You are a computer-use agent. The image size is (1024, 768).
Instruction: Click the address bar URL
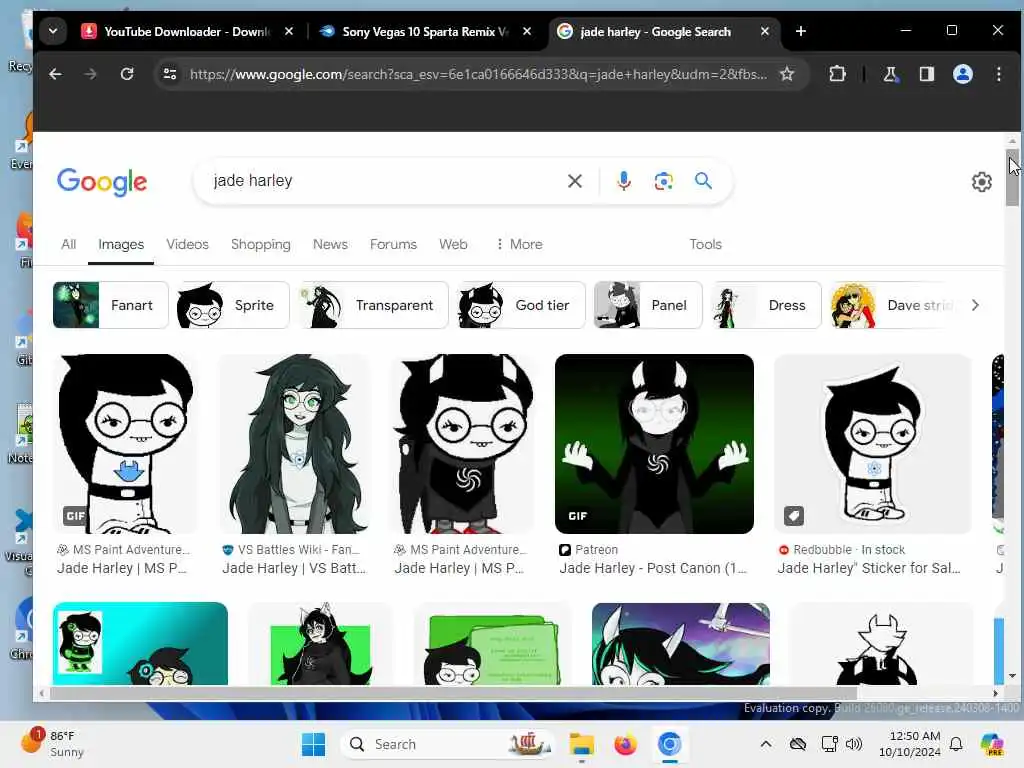479,74
